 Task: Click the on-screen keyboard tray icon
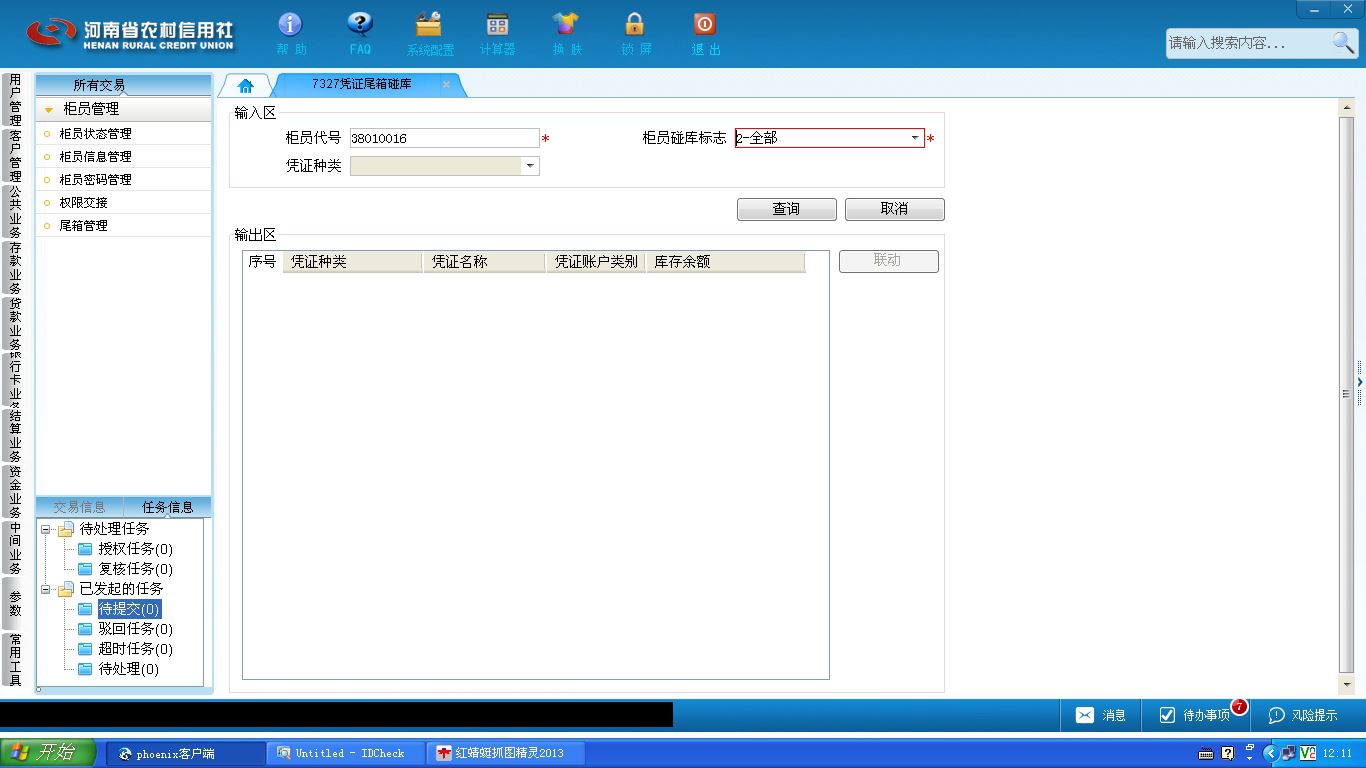tap(1206, 753)
